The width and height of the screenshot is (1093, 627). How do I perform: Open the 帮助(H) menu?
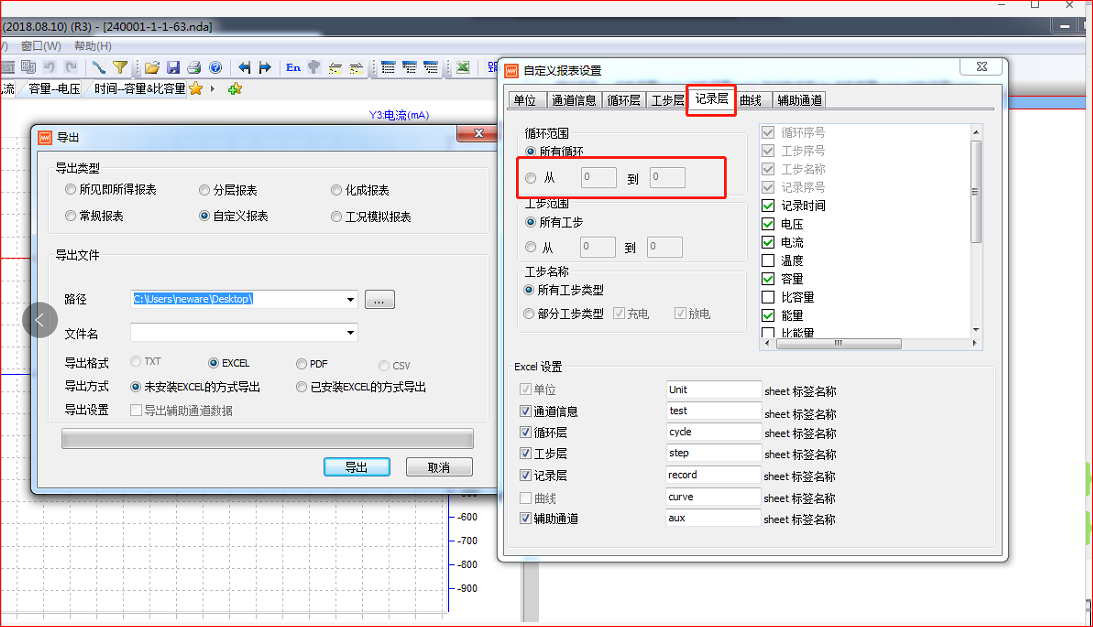[x=93, y=46]
